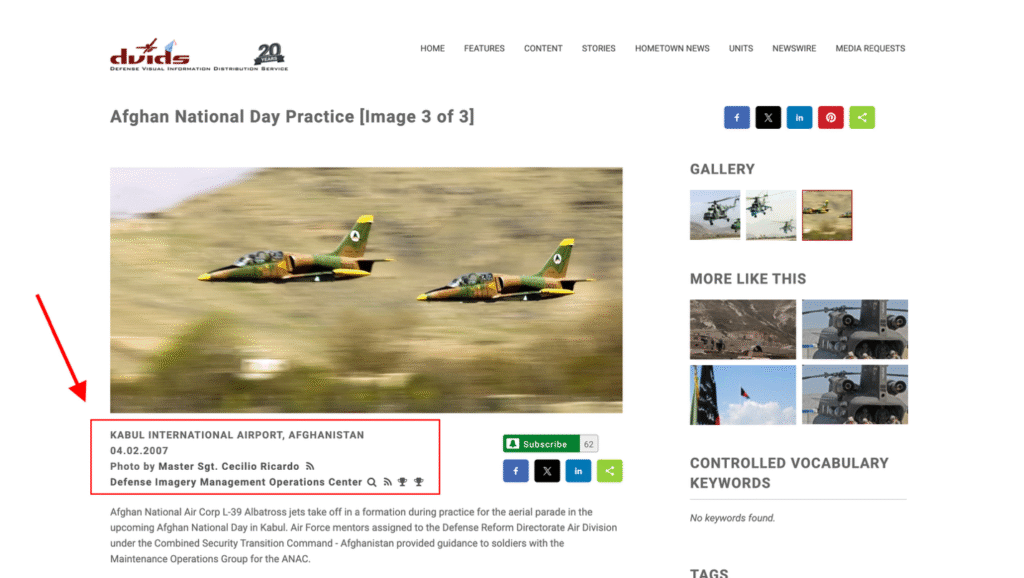This screenshot has width=1024, height=578.
Task: Open top green share icon
Action: (862, 118)
